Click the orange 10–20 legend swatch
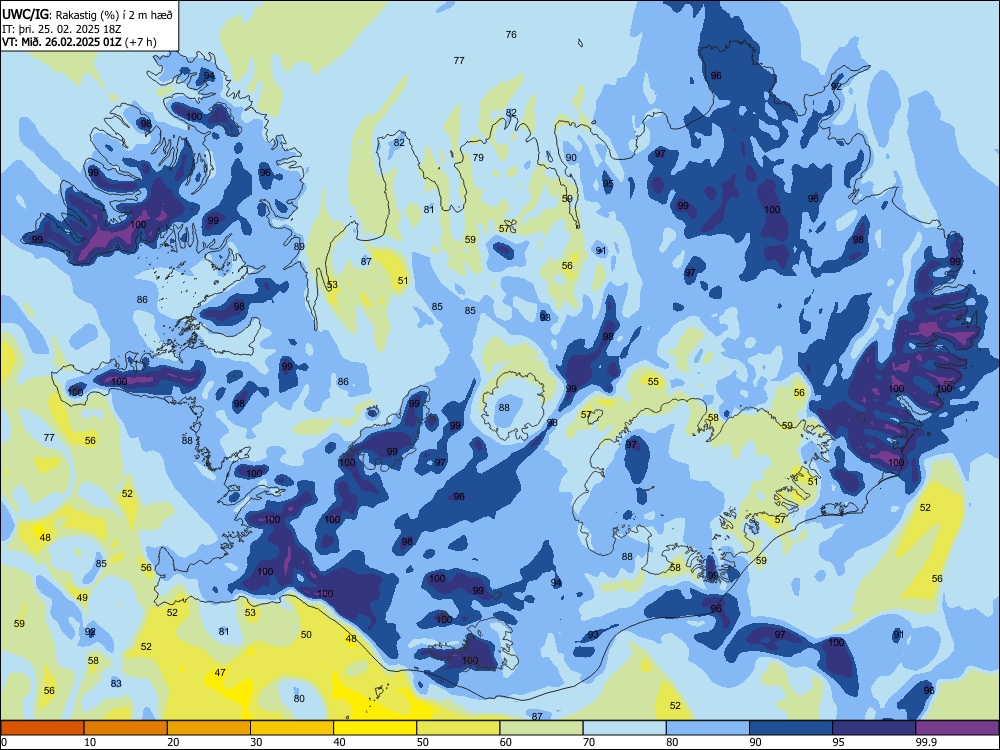 click(126, 728)
